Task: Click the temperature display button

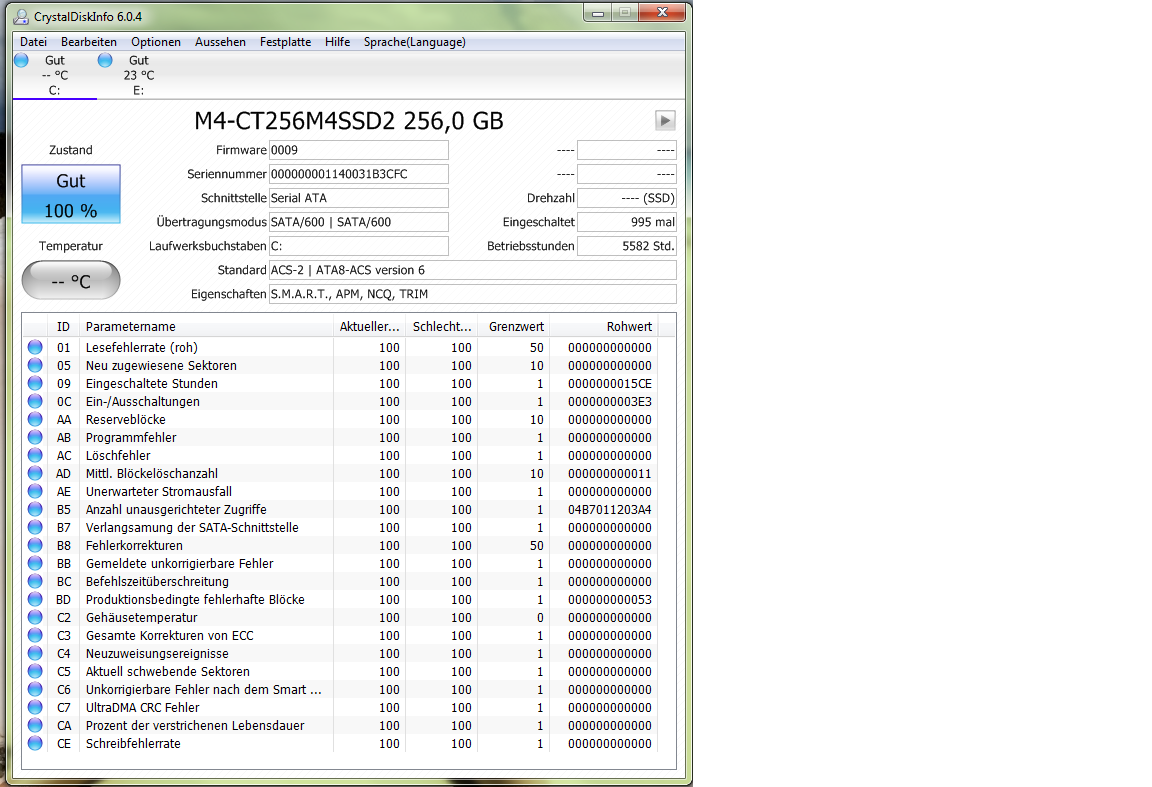Action: 71,280
